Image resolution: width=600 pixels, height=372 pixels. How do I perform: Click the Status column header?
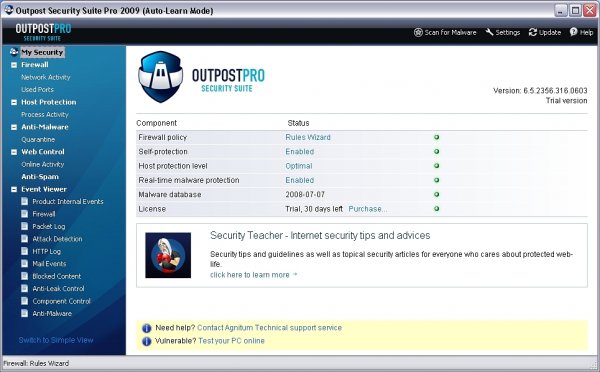click(x=298, y=123)
